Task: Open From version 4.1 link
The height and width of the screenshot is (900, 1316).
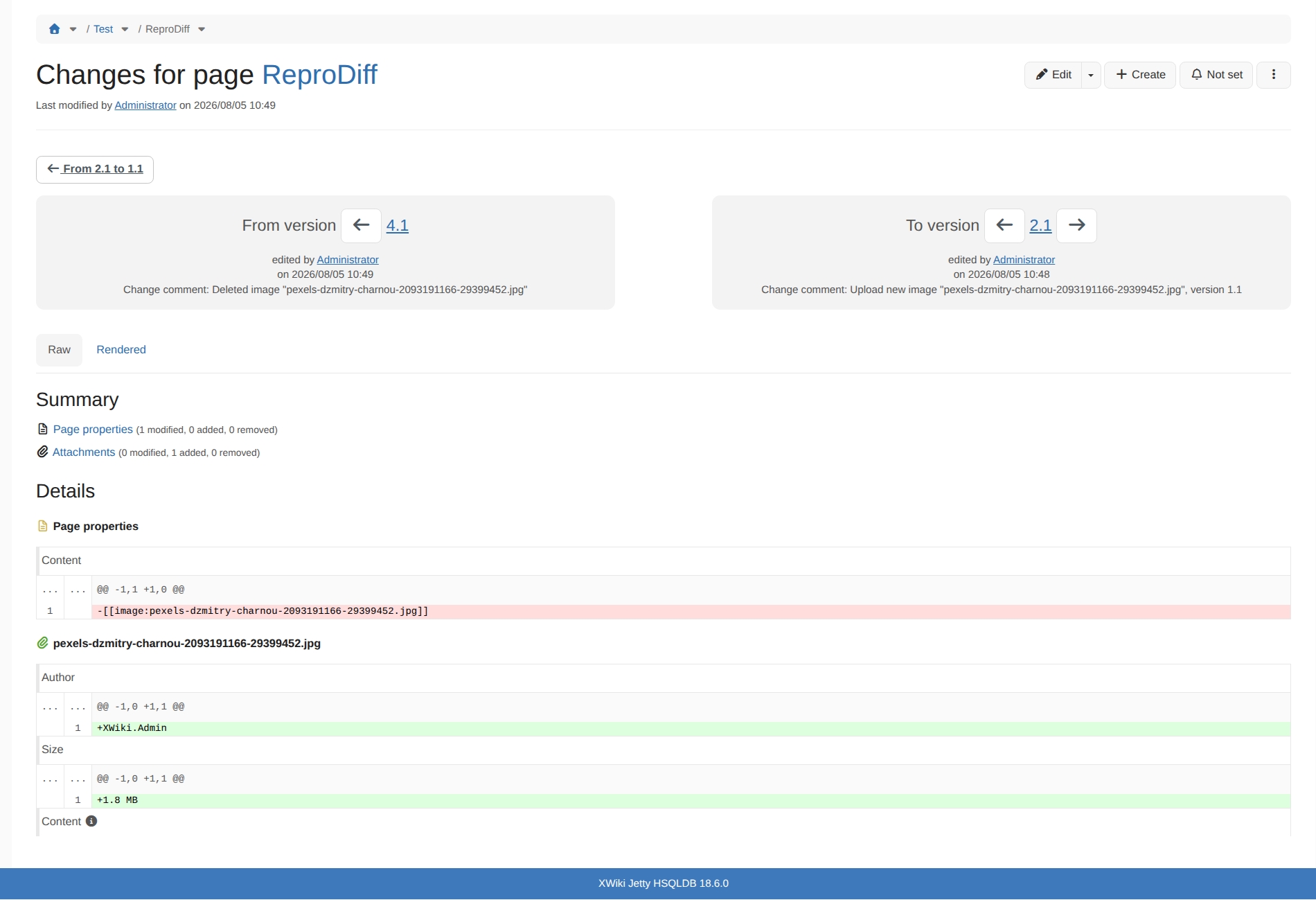Action: 398,225
